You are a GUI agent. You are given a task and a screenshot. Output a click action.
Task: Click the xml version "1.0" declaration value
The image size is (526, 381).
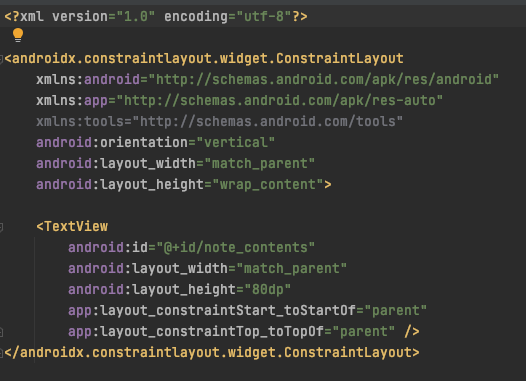click(136, 16)
